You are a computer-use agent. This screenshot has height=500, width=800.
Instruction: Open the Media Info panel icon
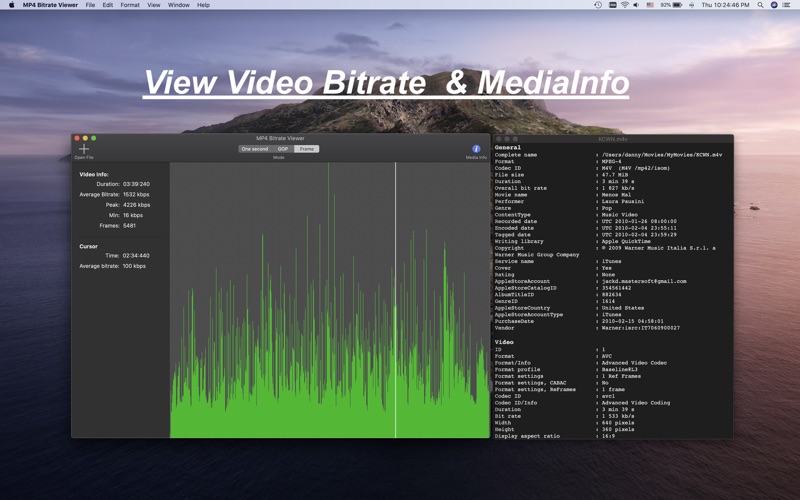click(x=476, y=149)
